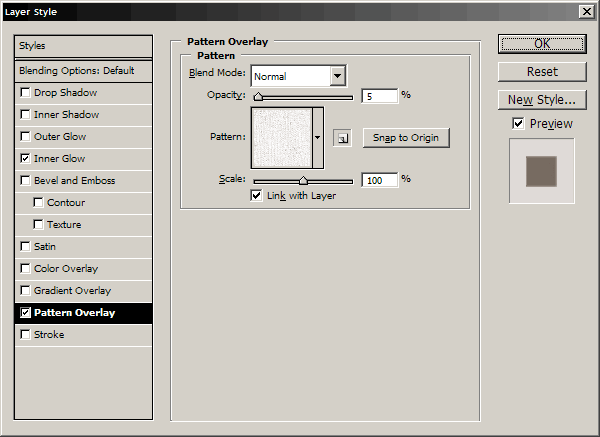Viewport: 600px width, 437px height.
Task: Create new preset from current pattern icon
Action: coord(342,138)
